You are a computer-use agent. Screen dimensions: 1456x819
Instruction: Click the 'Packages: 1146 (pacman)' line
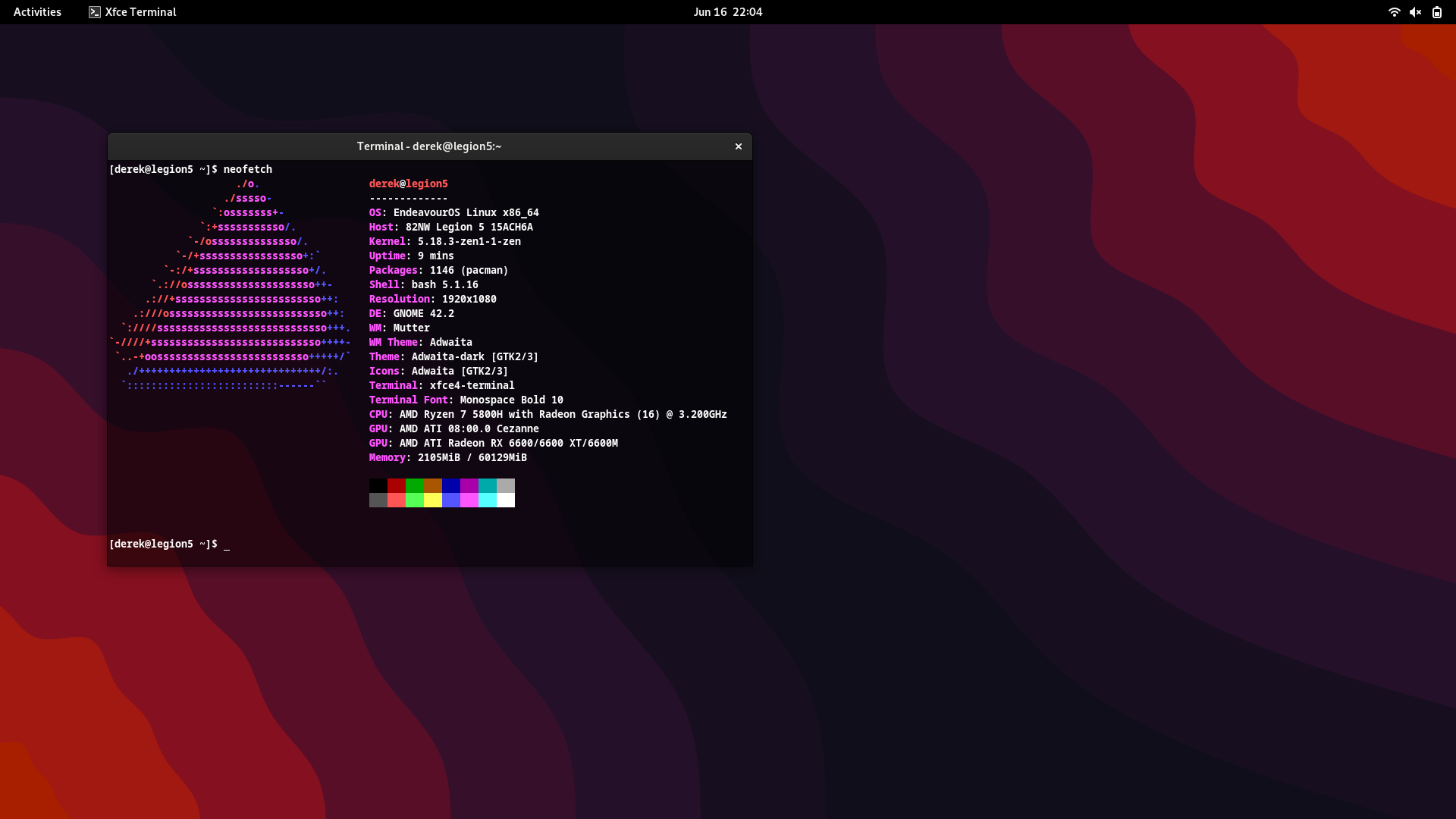[x=439, y=270]
